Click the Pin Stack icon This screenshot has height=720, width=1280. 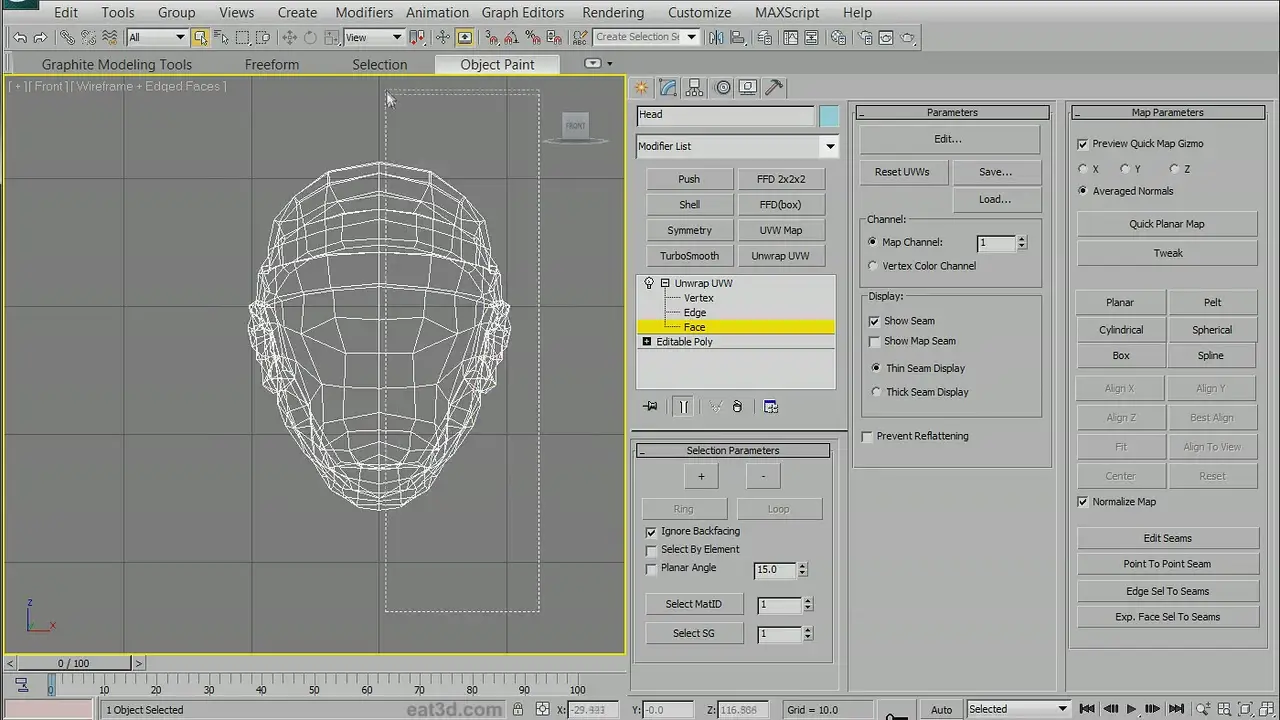click(x=651, y=407)
